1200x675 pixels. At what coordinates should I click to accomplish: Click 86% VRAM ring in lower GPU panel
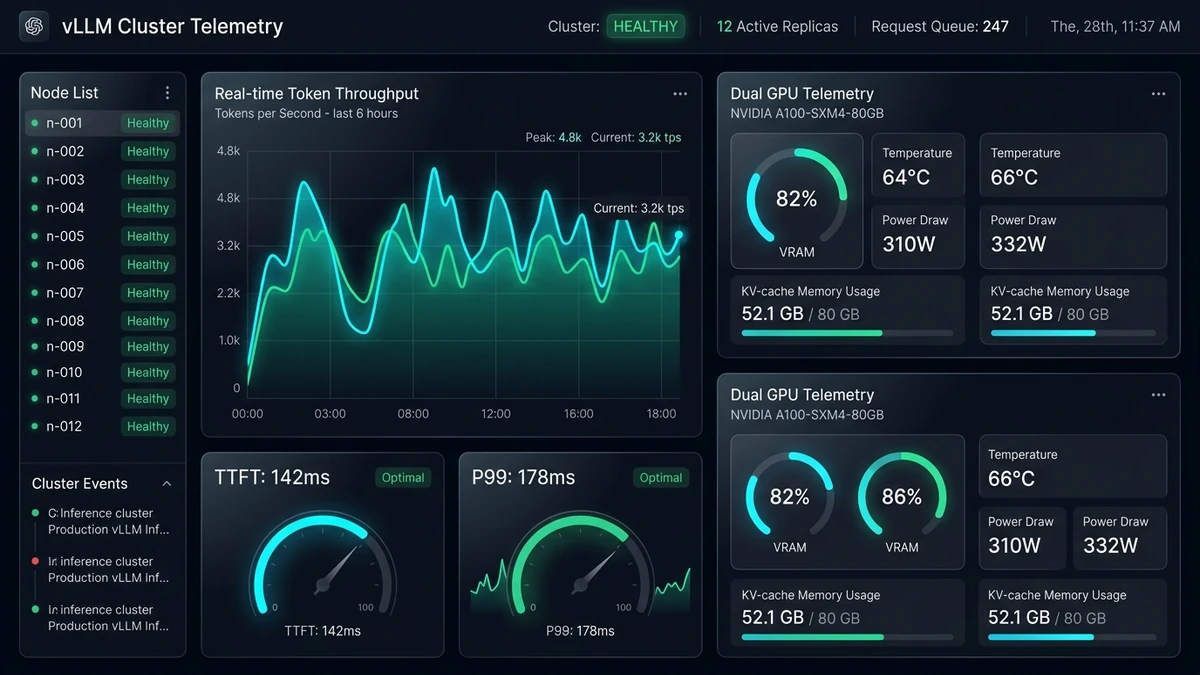[902, 496]
